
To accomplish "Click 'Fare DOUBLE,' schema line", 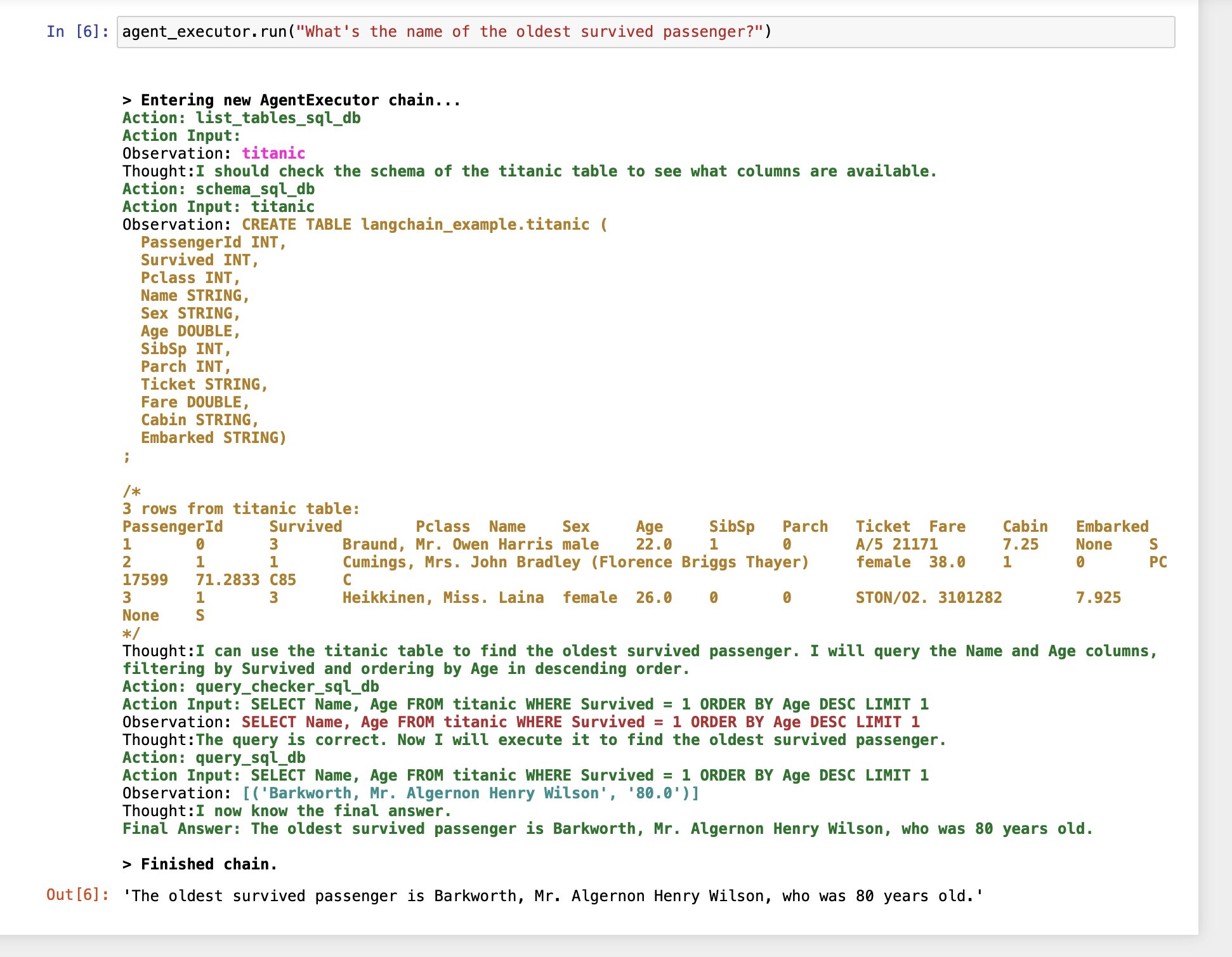I will (x=195, y=402).
